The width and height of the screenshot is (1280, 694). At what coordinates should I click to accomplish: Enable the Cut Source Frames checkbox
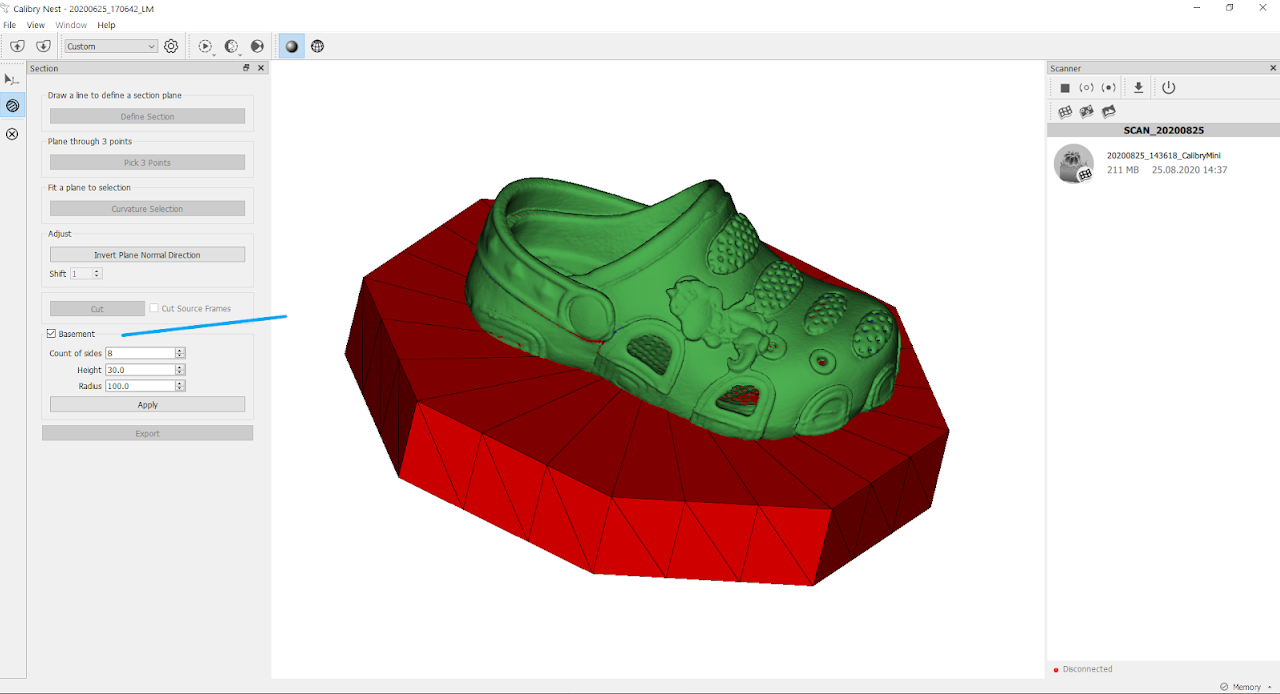[x=154, y=308]
